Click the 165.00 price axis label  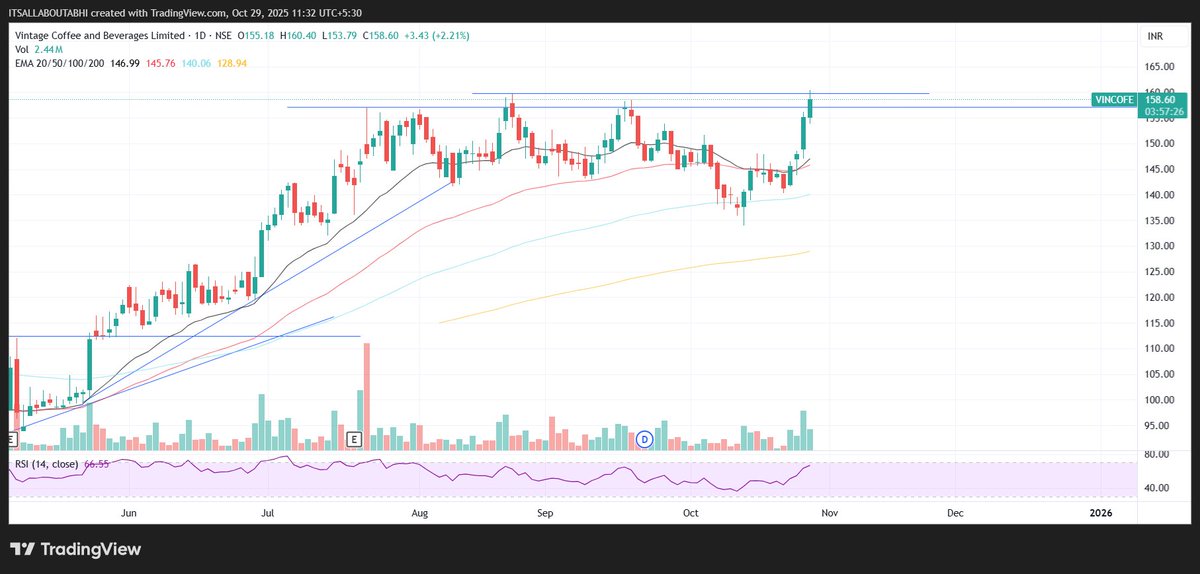click(x=1159, y=67)
